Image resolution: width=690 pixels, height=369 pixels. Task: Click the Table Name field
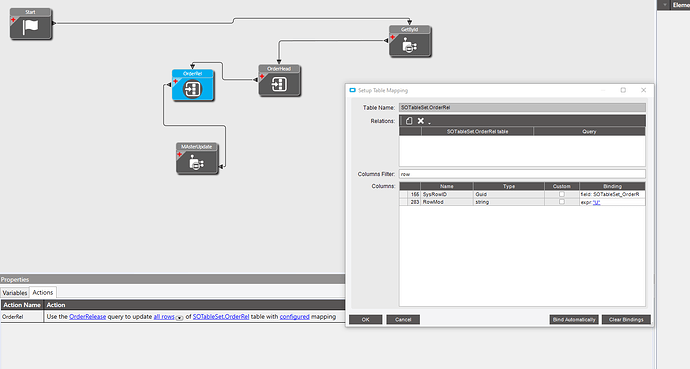(522, 107)
